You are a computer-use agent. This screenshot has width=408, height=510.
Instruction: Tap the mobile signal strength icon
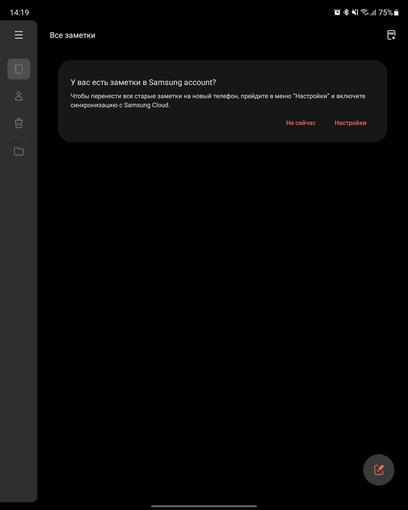pos(373,13)
